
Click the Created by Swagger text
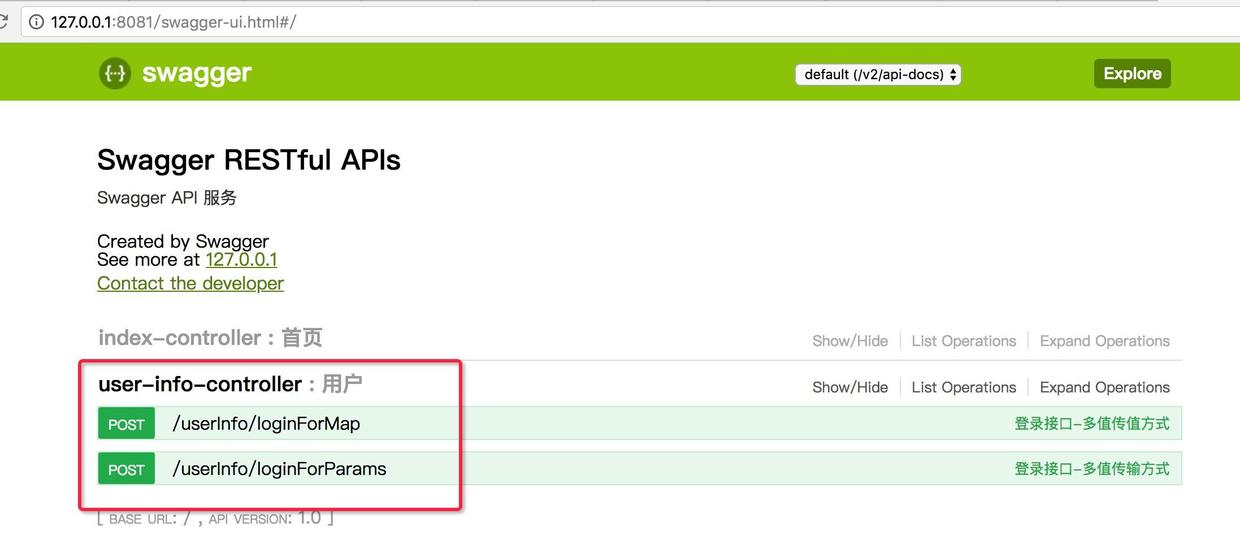pos(183,241)
